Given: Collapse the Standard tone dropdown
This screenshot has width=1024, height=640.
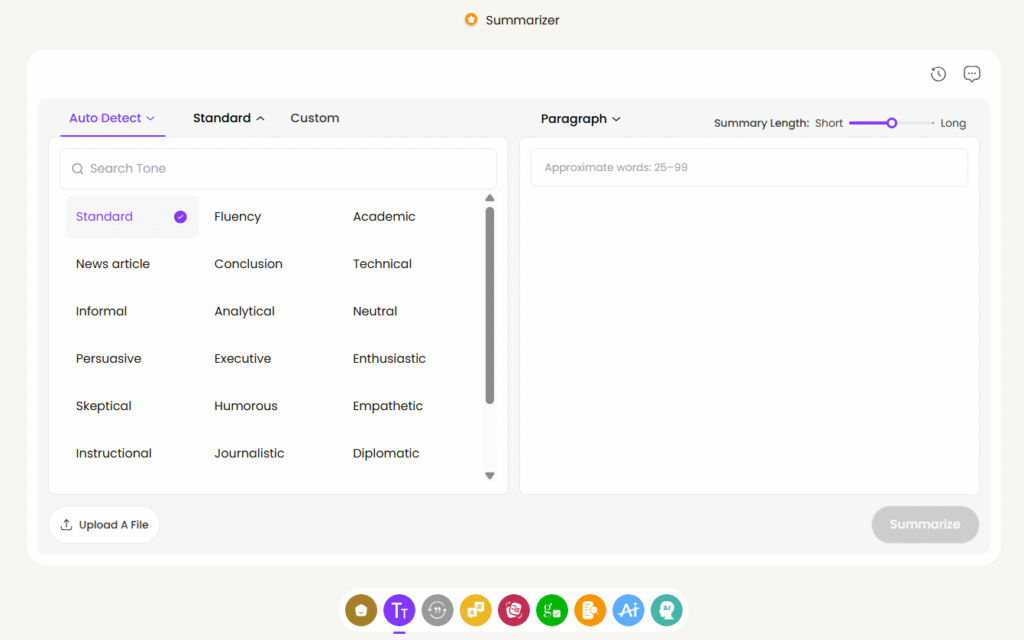Looking at the screenshot, I should tap(229, 118).
